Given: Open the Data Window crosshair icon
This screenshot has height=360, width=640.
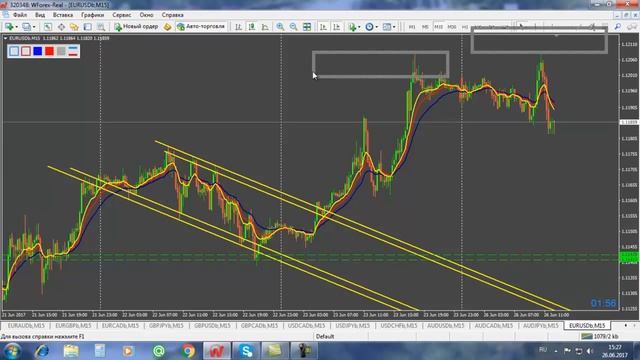Looking at the screenshot, I should (x=61, y=27).
